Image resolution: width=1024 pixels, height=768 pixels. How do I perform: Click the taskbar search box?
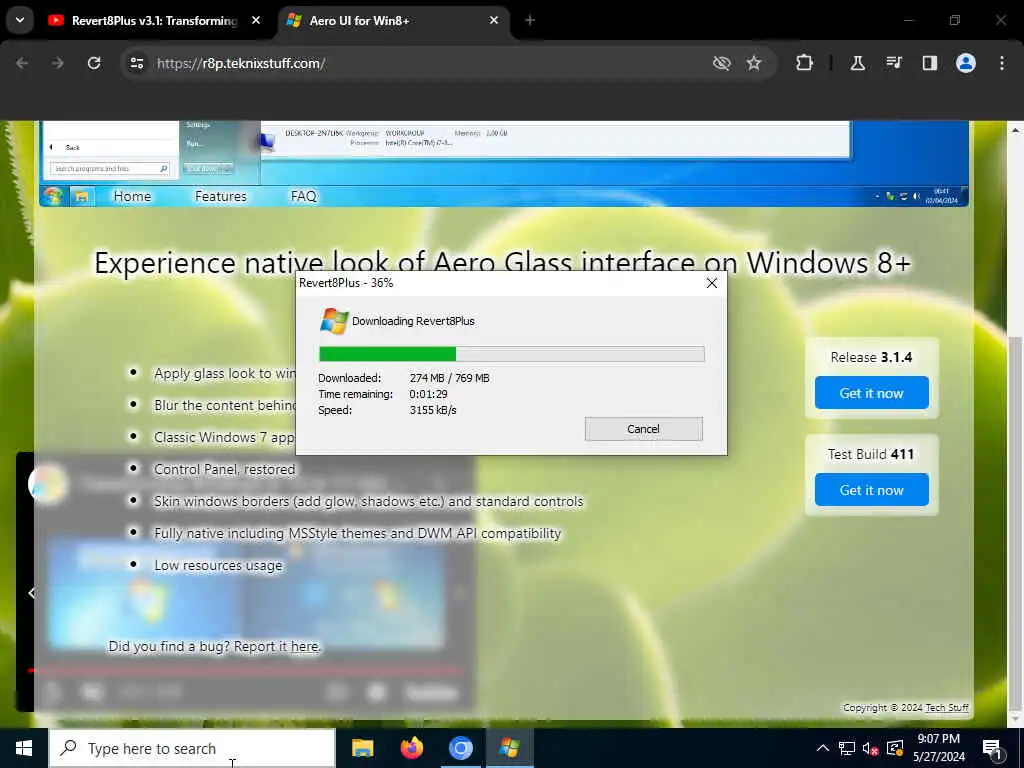click(x=192, y=748)
